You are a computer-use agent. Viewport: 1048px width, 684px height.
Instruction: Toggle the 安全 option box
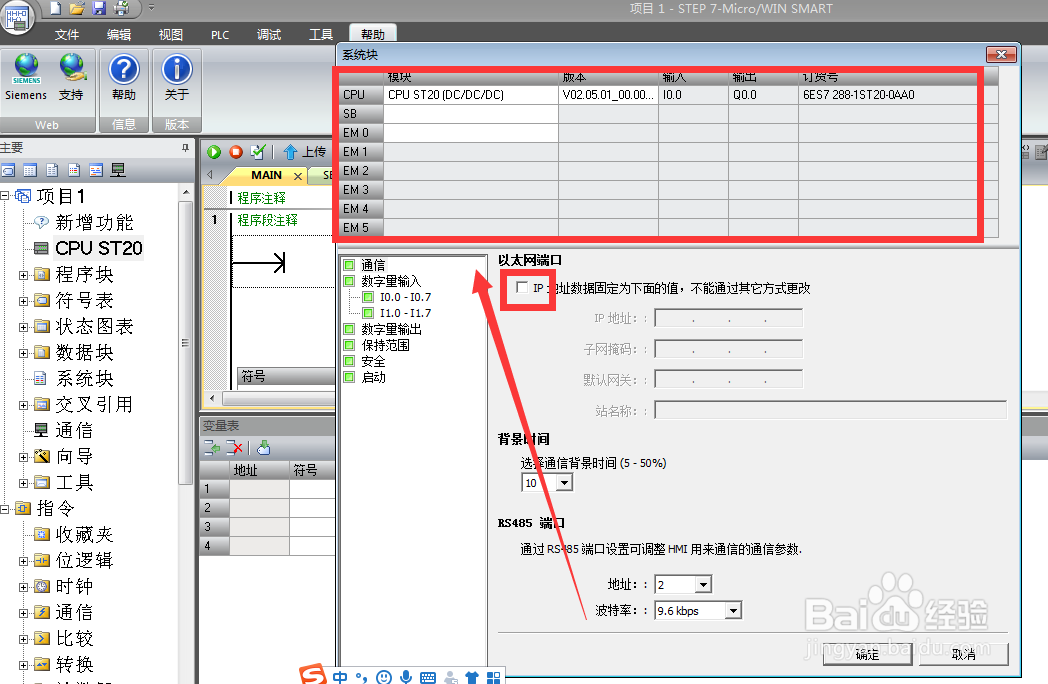pos(349,361)
